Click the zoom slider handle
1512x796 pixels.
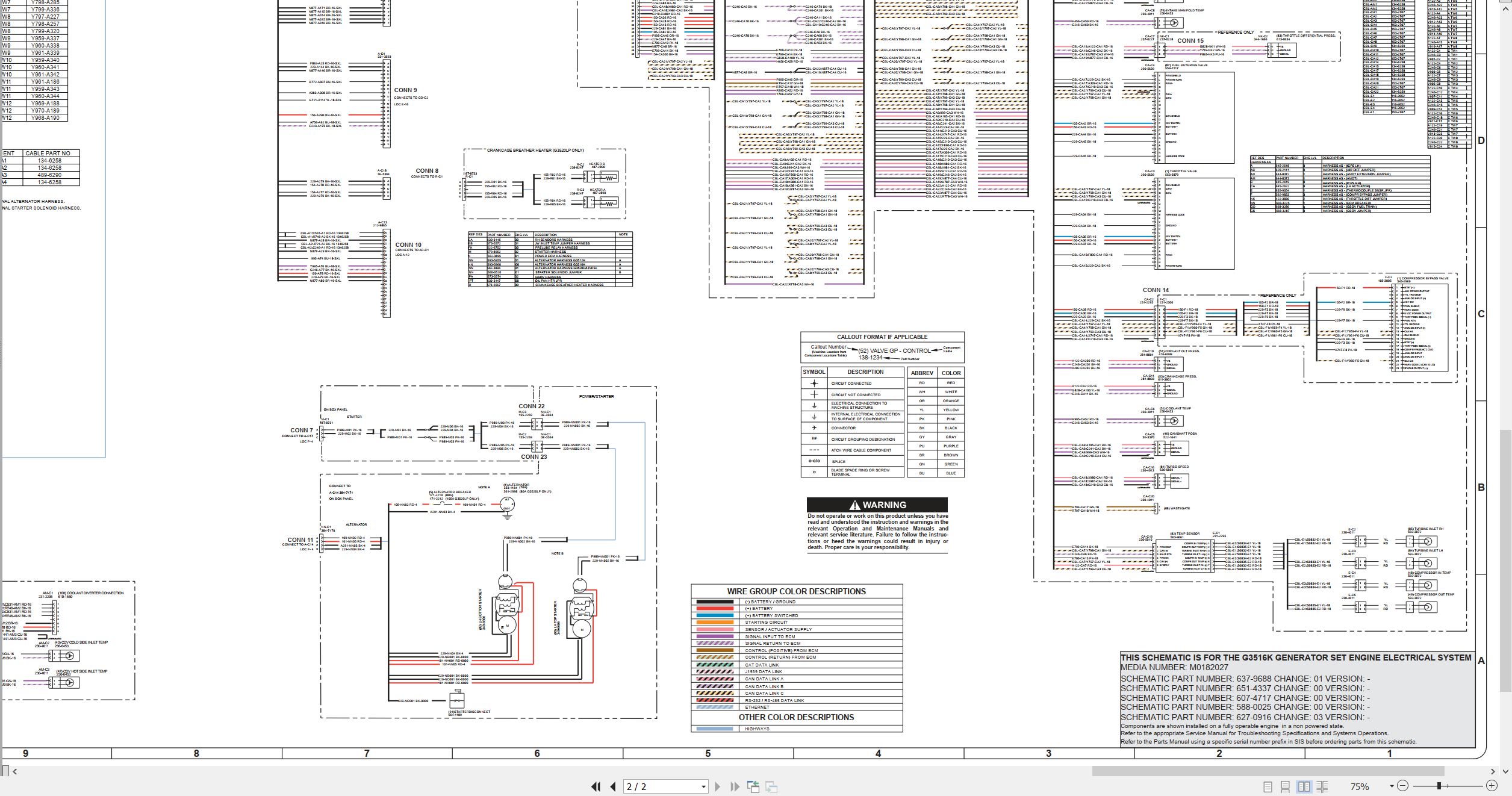tap(1439, 786)
